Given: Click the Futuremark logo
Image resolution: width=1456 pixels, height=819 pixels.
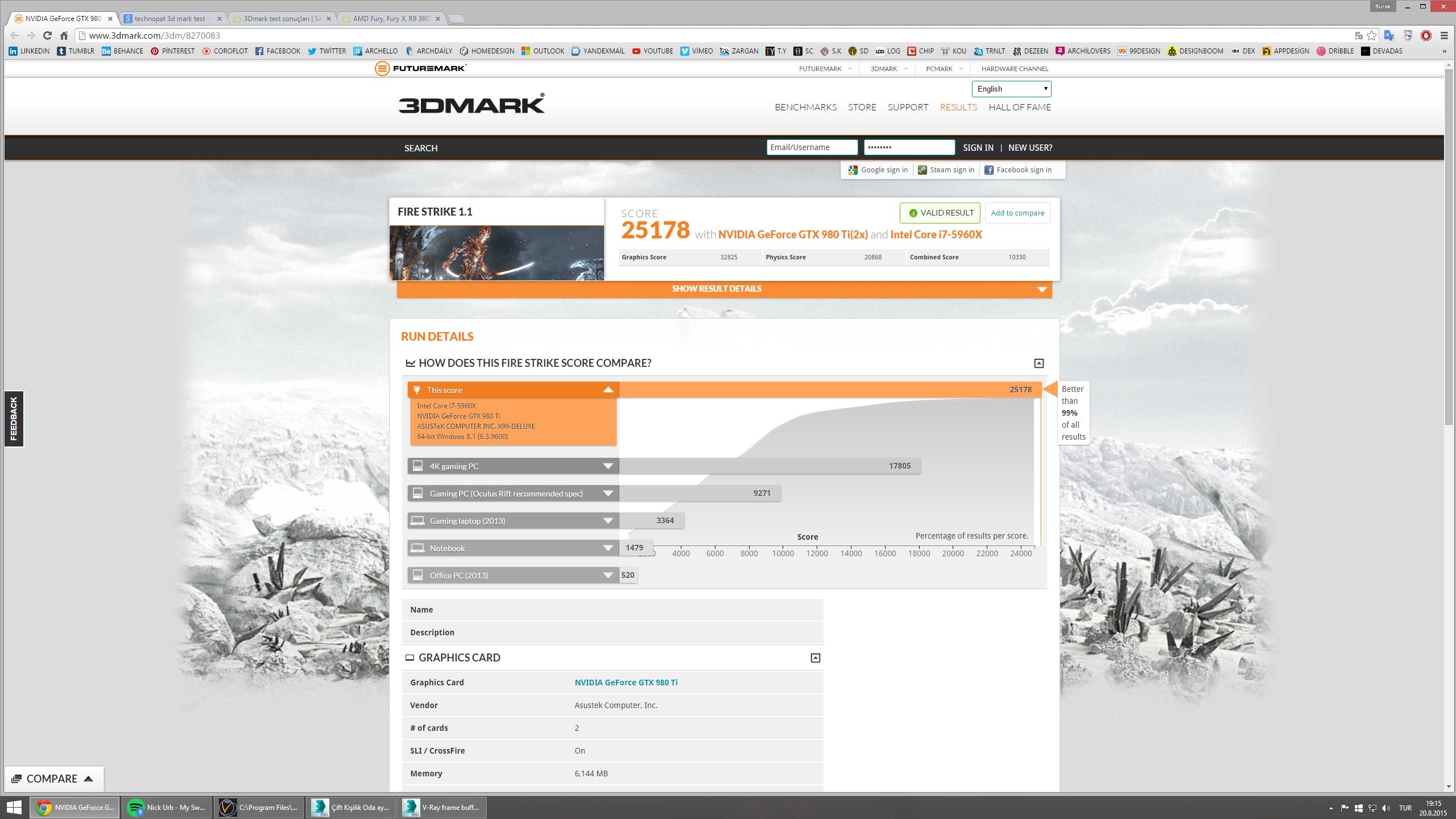Looking at the screenshot, I should click(421, 69).
